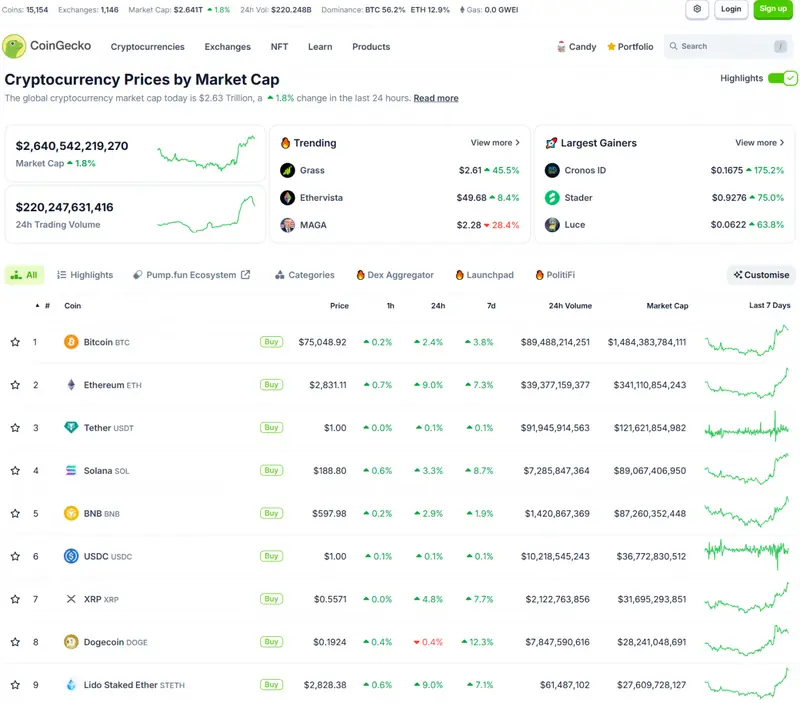Click the Customise sparkle icon
This screenshot has height=703, width=800.
click(x=738, y=275)
